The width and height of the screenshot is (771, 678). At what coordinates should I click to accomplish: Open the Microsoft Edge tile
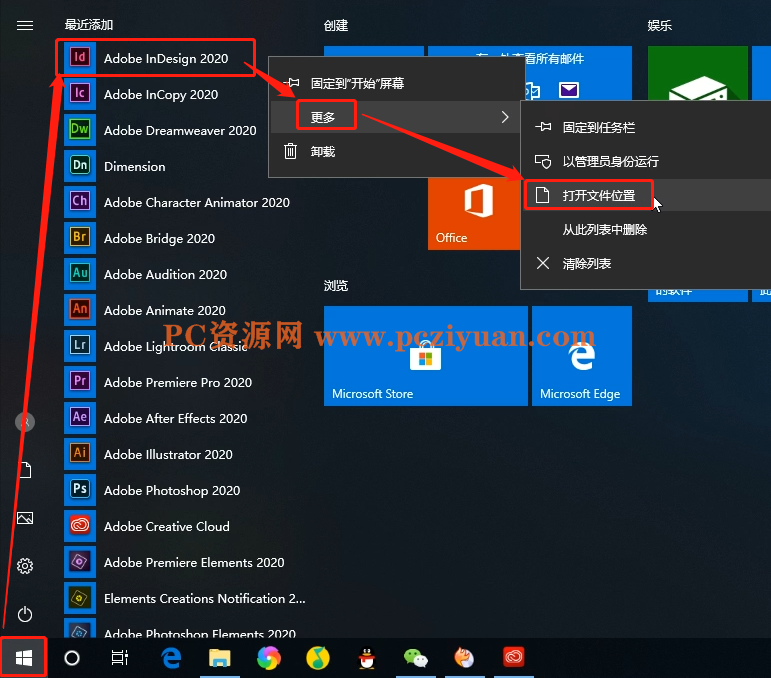582,356
